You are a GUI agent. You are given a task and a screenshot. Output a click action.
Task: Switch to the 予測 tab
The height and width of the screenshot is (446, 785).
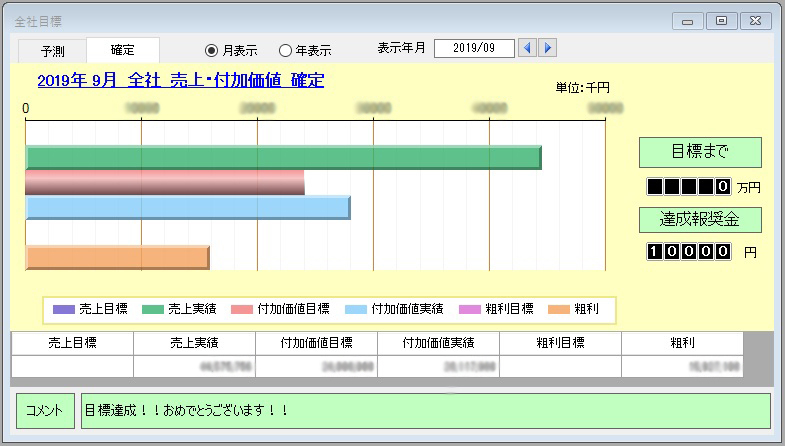(x=53, y=51)
